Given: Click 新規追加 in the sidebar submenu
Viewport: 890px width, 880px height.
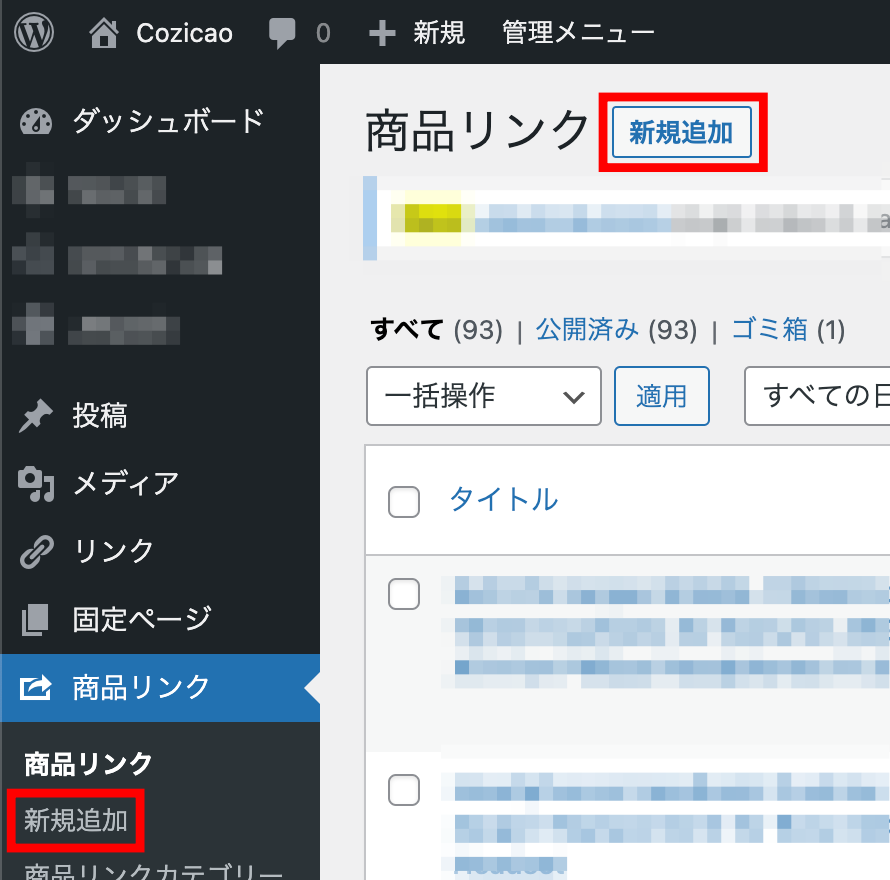Looking at the screenshot, I should pos(75,820).
